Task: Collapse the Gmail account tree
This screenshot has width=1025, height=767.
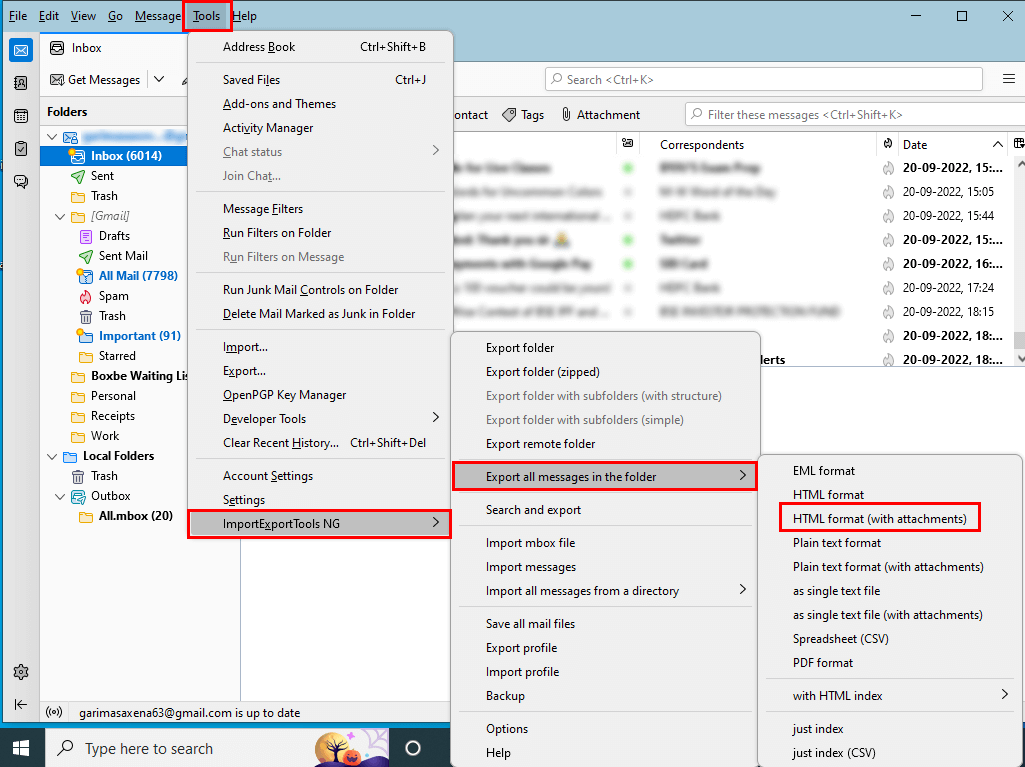Action: [x=52, y=137]
